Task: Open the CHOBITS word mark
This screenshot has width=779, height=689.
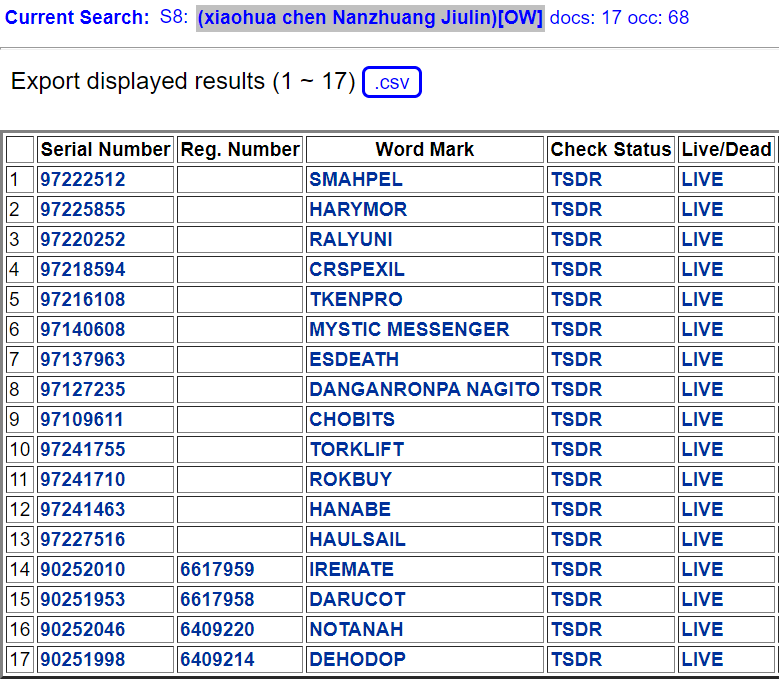Action: click(x=352, y=419)
